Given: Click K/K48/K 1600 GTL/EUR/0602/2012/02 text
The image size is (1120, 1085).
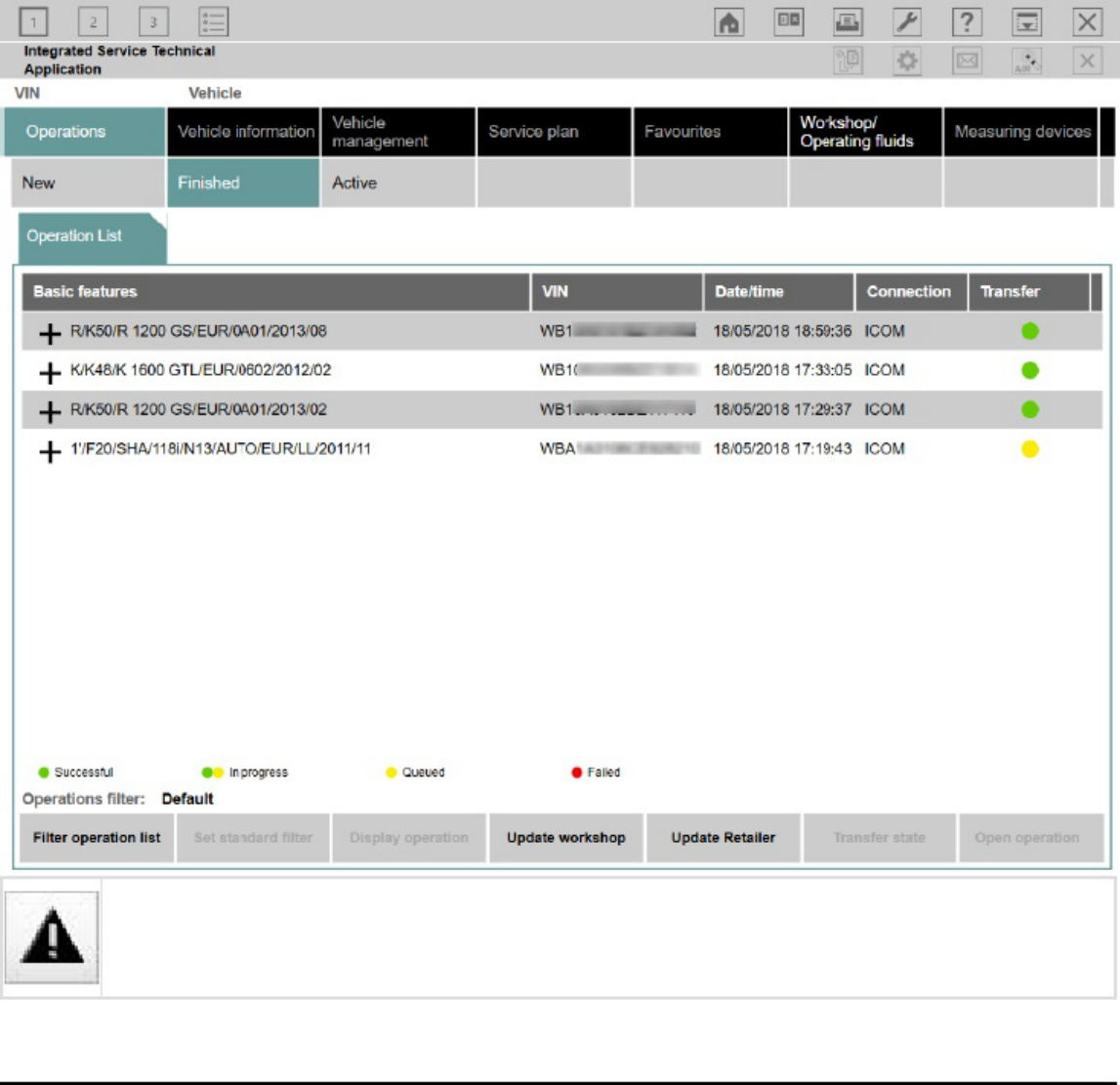Looking at the screenshot, I should click(x=201, y=371).
